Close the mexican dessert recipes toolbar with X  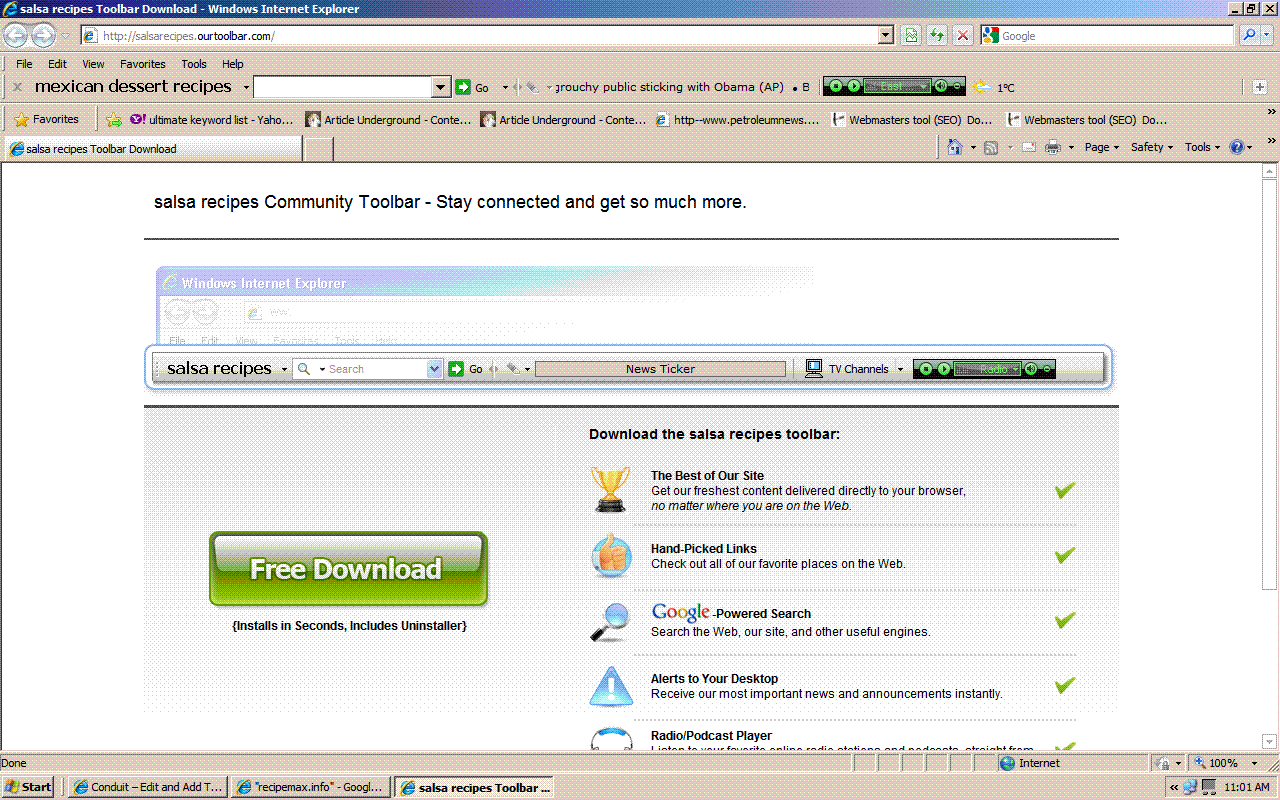(17, 87)
